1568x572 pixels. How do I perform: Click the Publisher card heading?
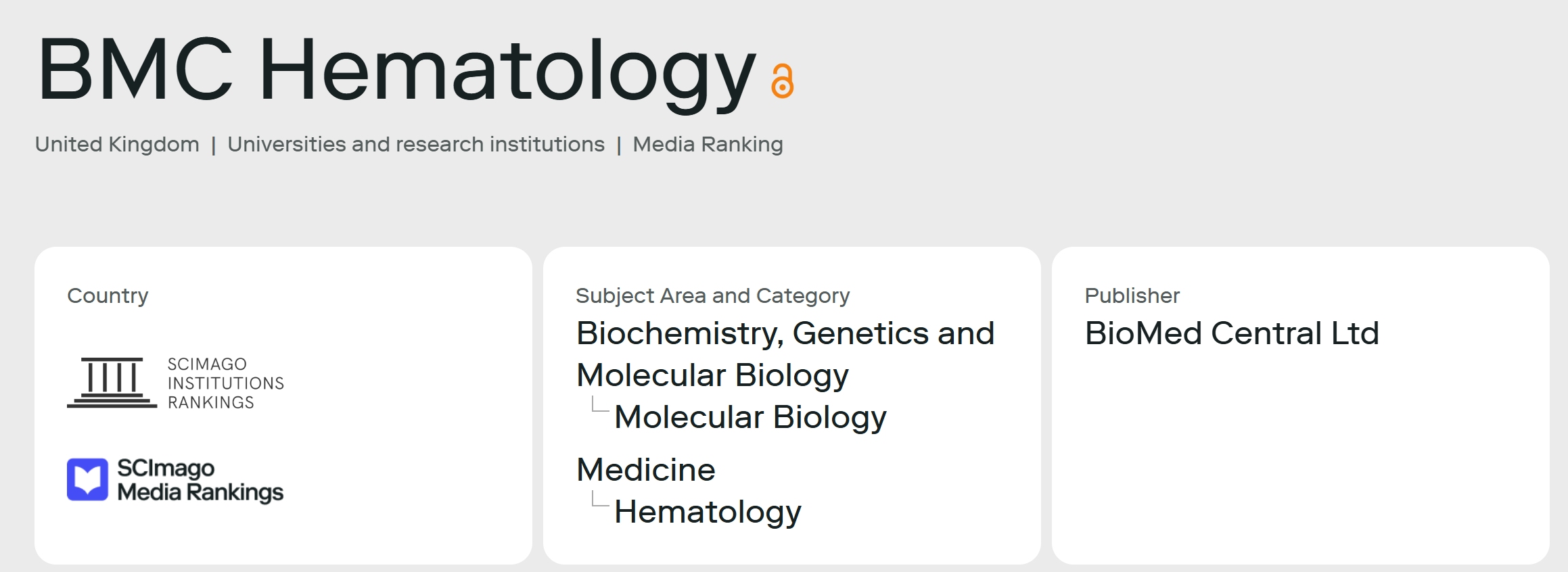[1132, 295]
